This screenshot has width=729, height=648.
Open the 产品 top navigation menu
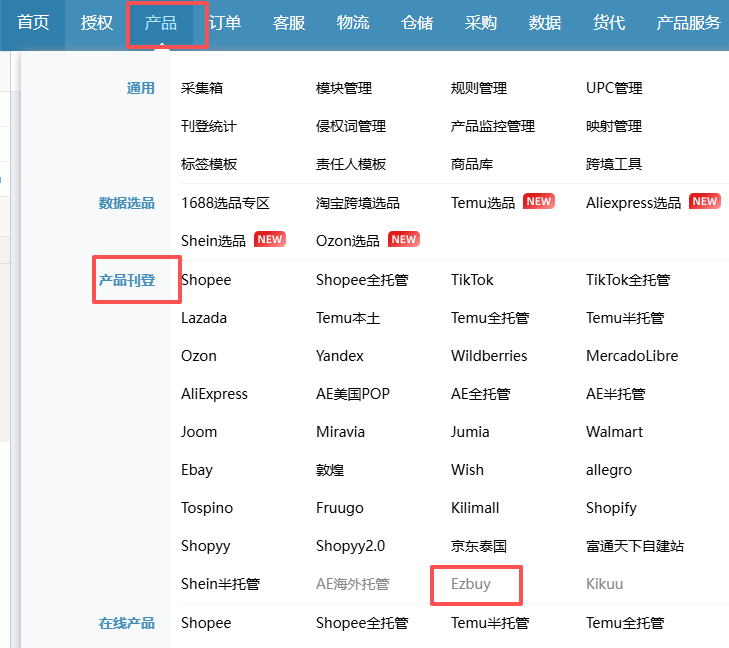[x=161, y=23]
